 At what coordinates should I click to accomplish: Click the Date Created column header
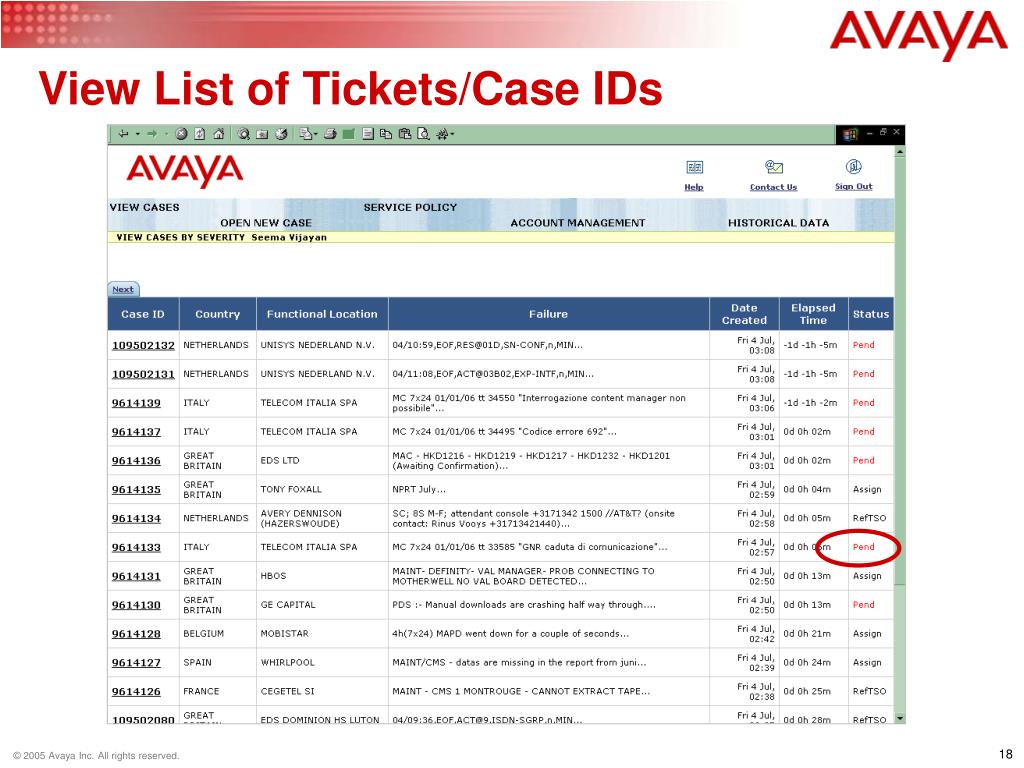(x=744, y=314)
